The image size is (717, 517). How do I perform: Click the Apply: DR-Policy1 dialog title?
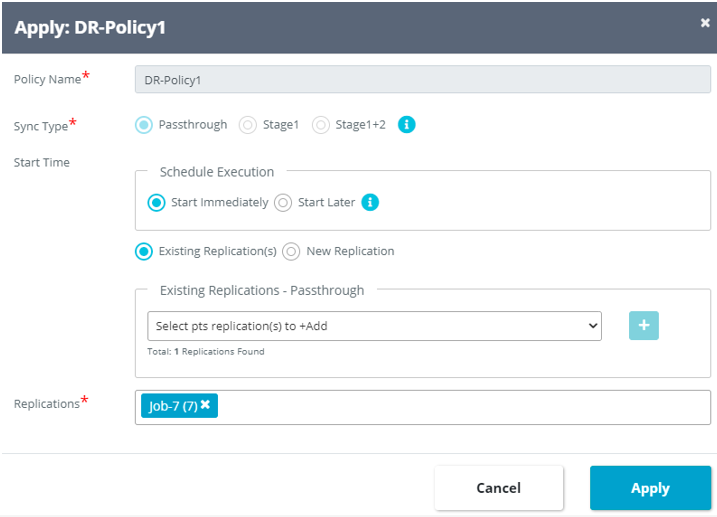[x=90, y=27]
